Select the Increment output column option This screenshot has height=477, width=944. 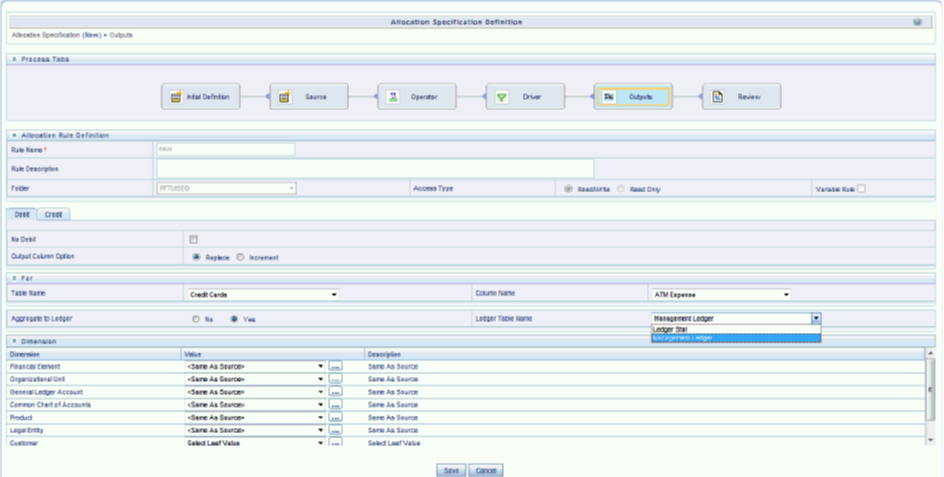point(240,257)
